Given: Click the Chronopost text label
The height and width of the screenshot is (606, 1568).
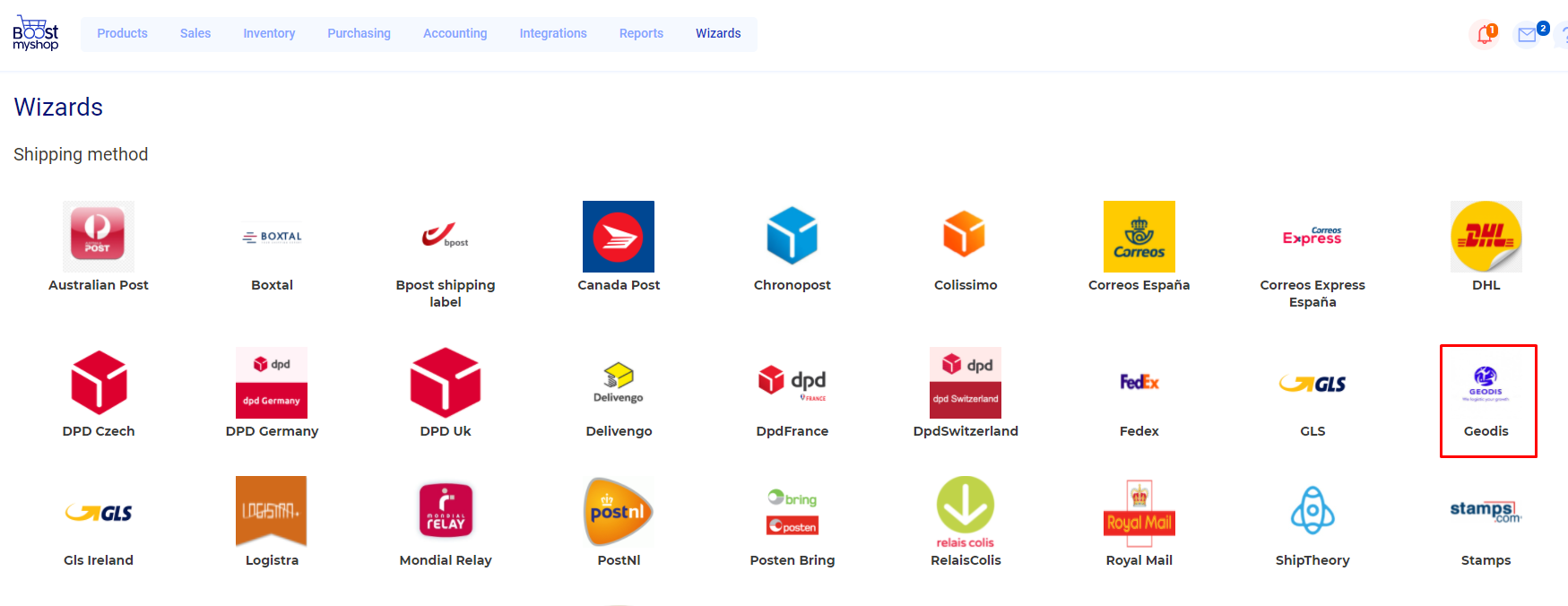Looking at the screenshot, I should pyautogui.click(x=793, y=285).
